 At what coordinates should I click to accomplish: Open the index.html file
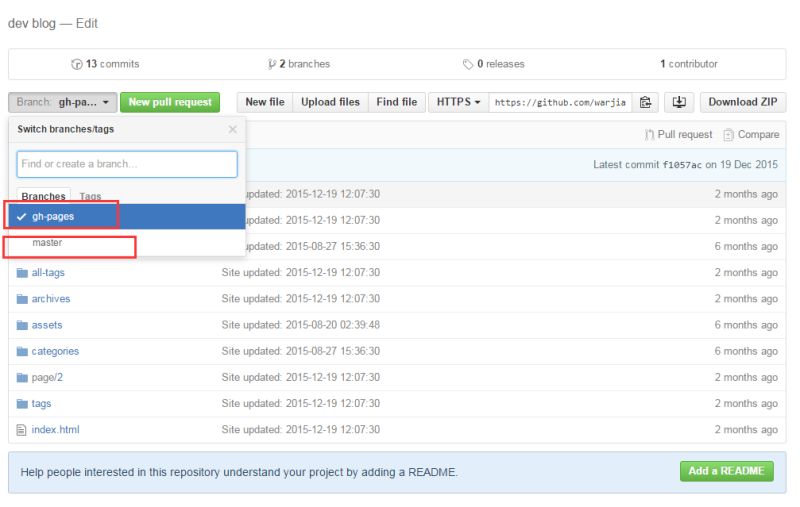tap(55, 429)
